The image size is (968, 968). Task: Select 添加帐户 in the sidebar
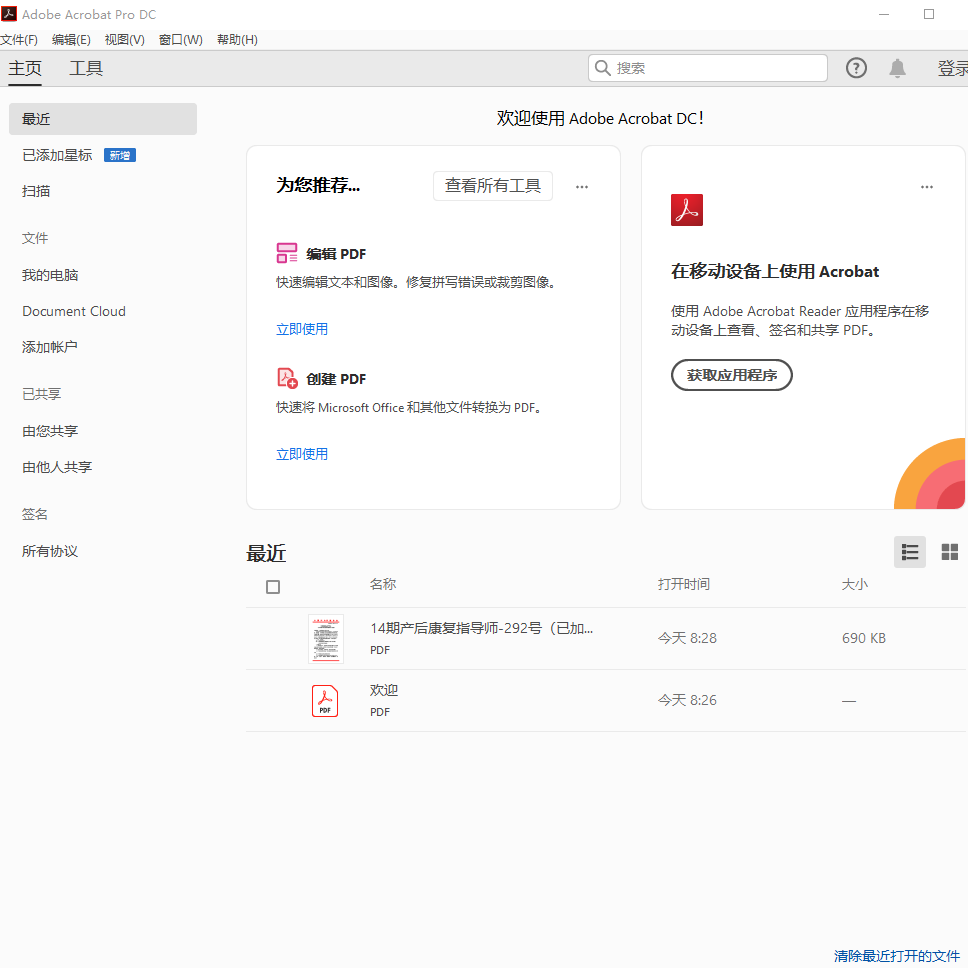pos(50,347)
